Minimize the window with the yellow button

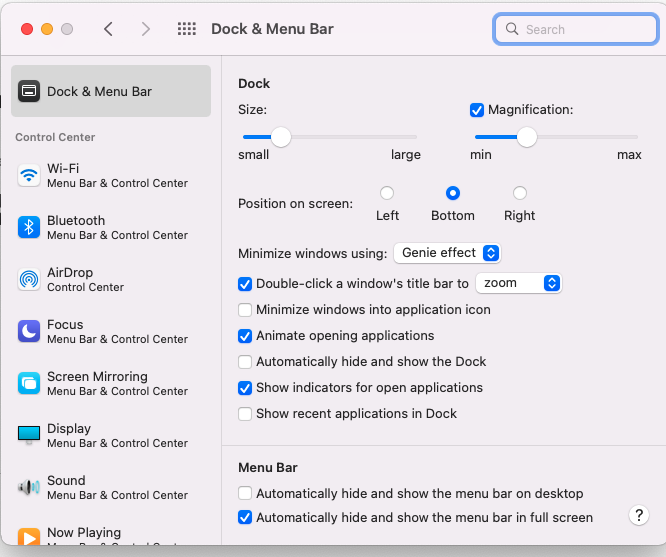point(47,29)
